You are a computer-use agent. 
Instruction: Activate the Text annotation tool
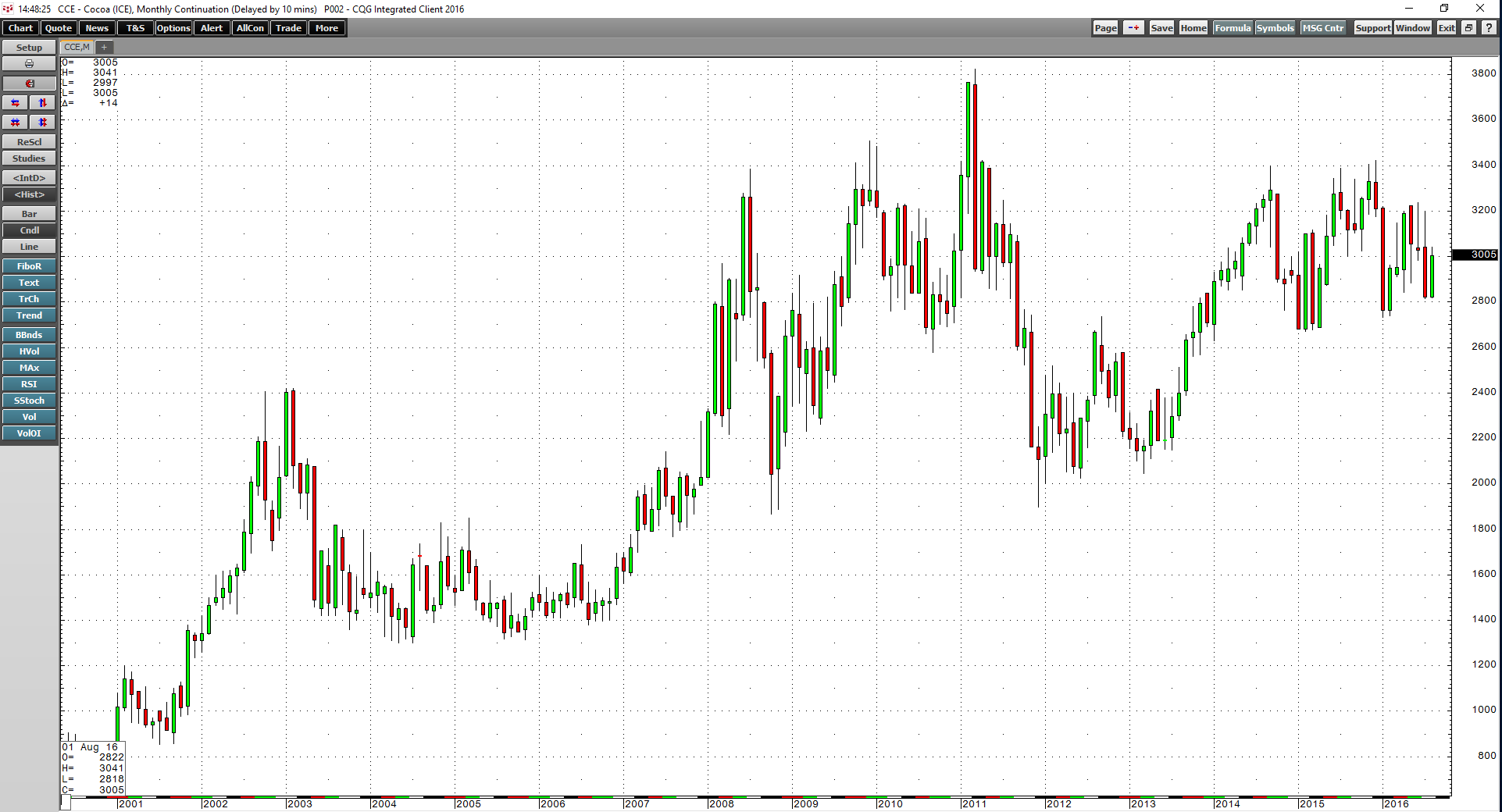coord(29,283)
